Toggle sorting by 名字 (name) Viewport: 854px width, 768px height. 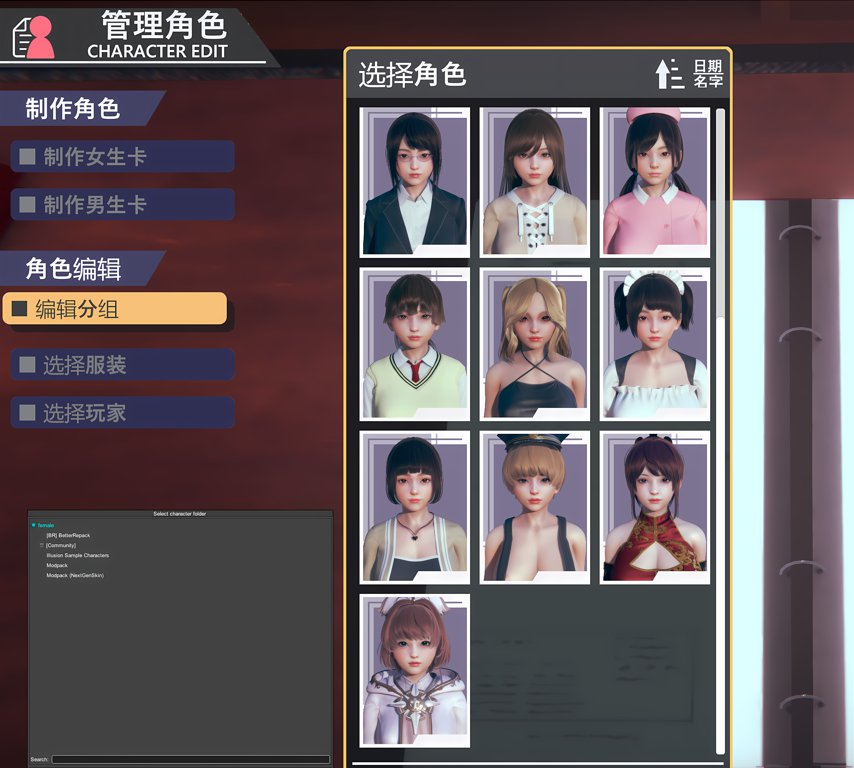click(709, 80)
